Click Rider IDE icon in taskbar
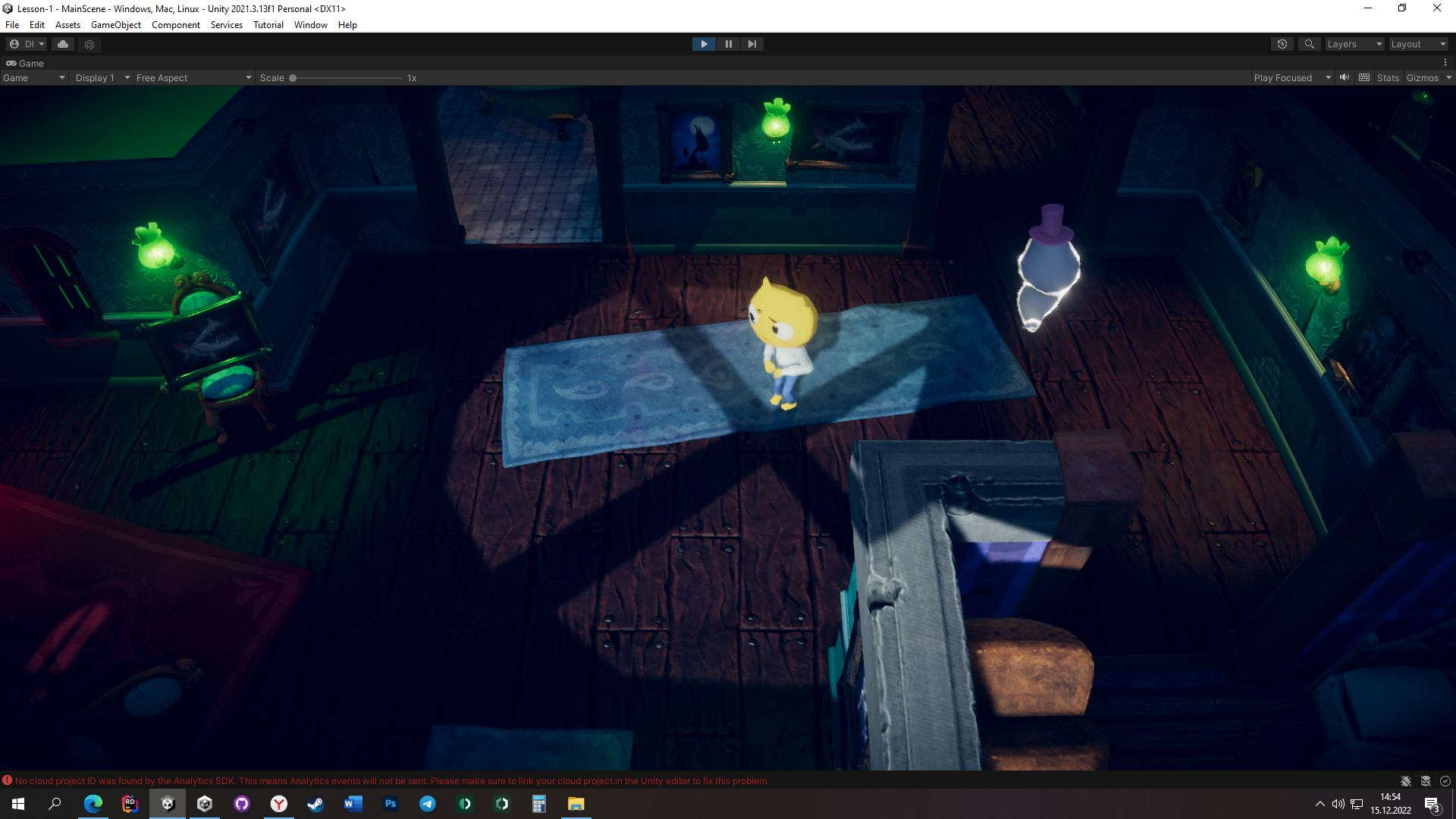The height and width of the screenshot is (819, 1456). 130,803
